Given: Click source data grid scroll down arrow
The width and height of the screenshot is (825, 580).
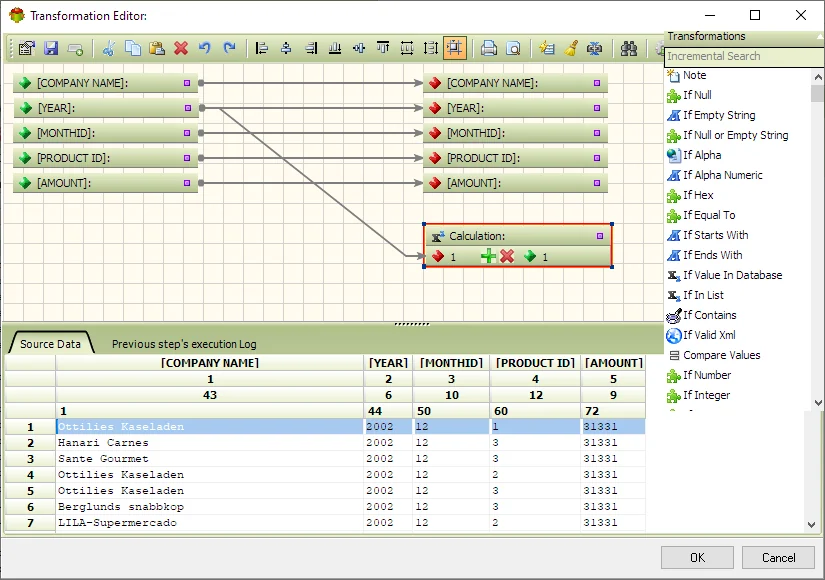Looking at the screenshot, I should [x=811, y=524].
